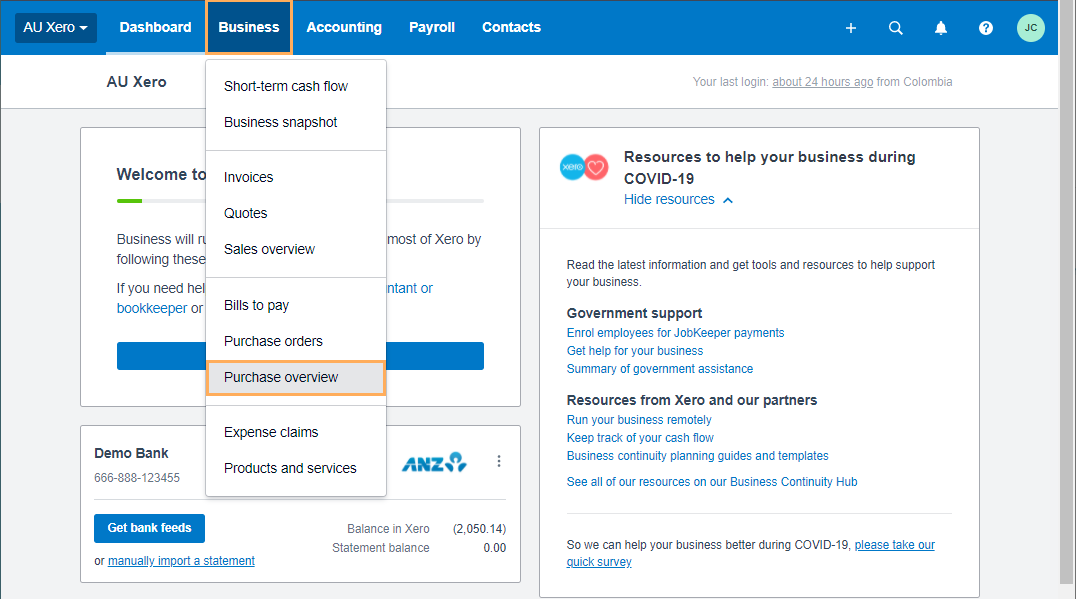
Task: Click manually import a statement link
Action: [x=181, y=561]
